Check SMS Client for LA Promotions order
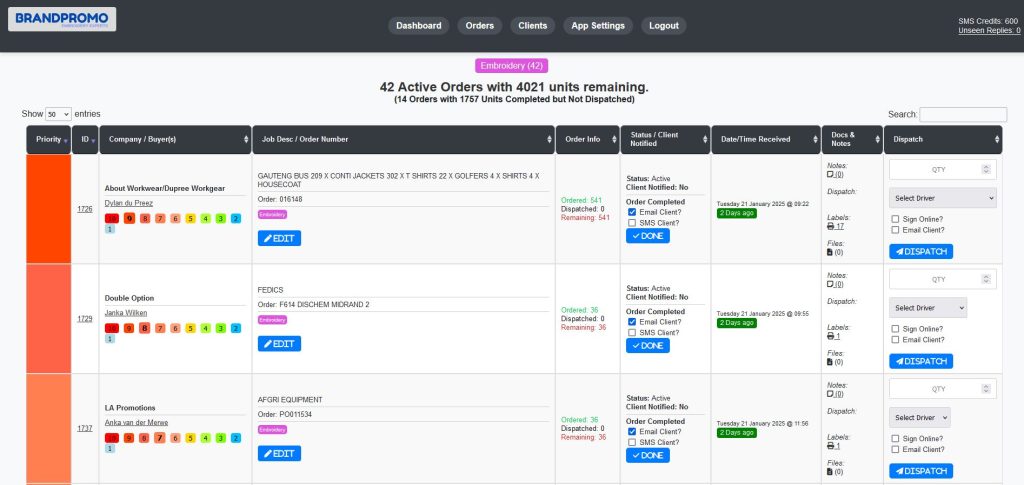1024x485 pixels. click(x=632, y=442)
